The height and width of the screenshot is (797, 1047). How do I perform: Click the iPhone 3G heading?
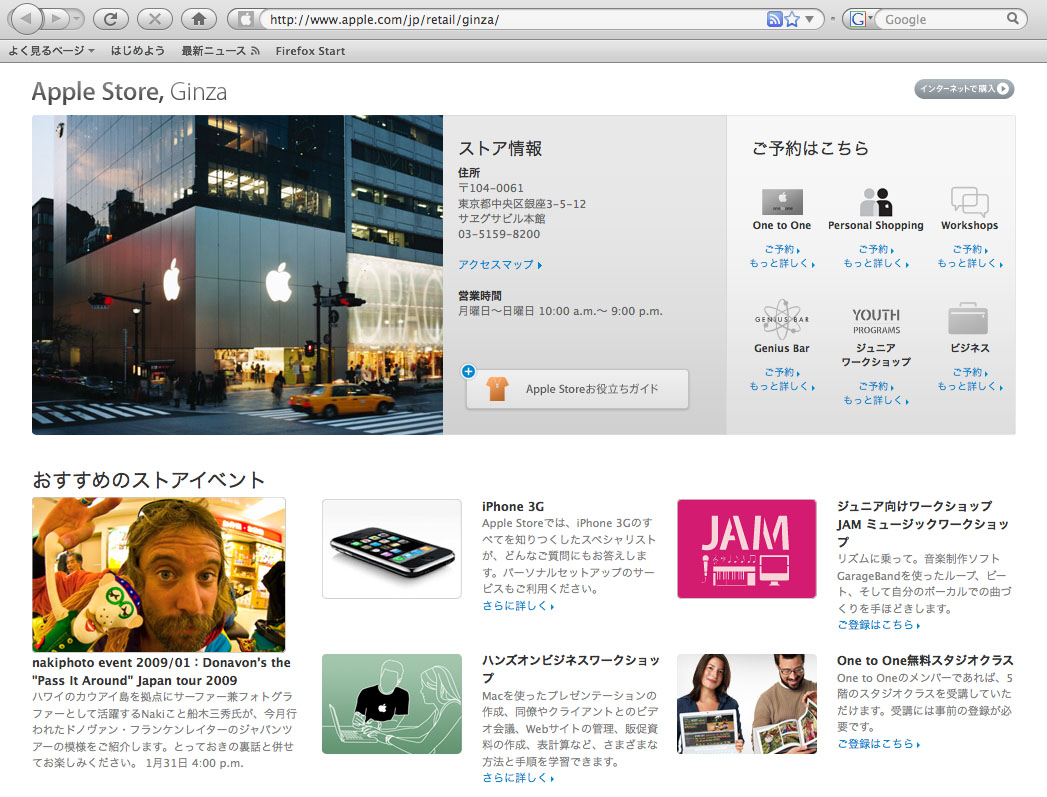[513, 507]
